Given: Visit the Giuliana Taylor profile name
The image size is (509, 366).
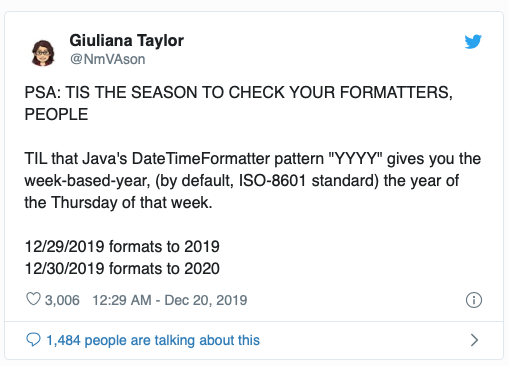Looking at the screenshot, I should (x=127, y=41).
